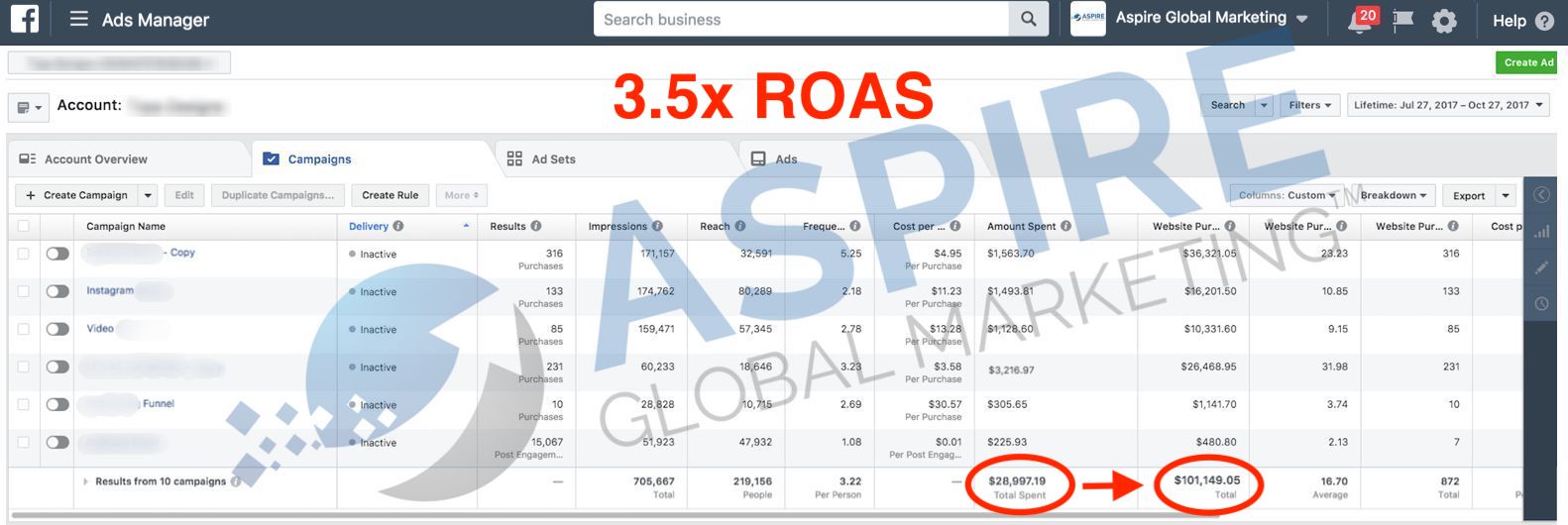Check the box for the Instagram campaign row
Image resolution: width=1568 pixels, height=525 pixels.
[x=23, y=291]
